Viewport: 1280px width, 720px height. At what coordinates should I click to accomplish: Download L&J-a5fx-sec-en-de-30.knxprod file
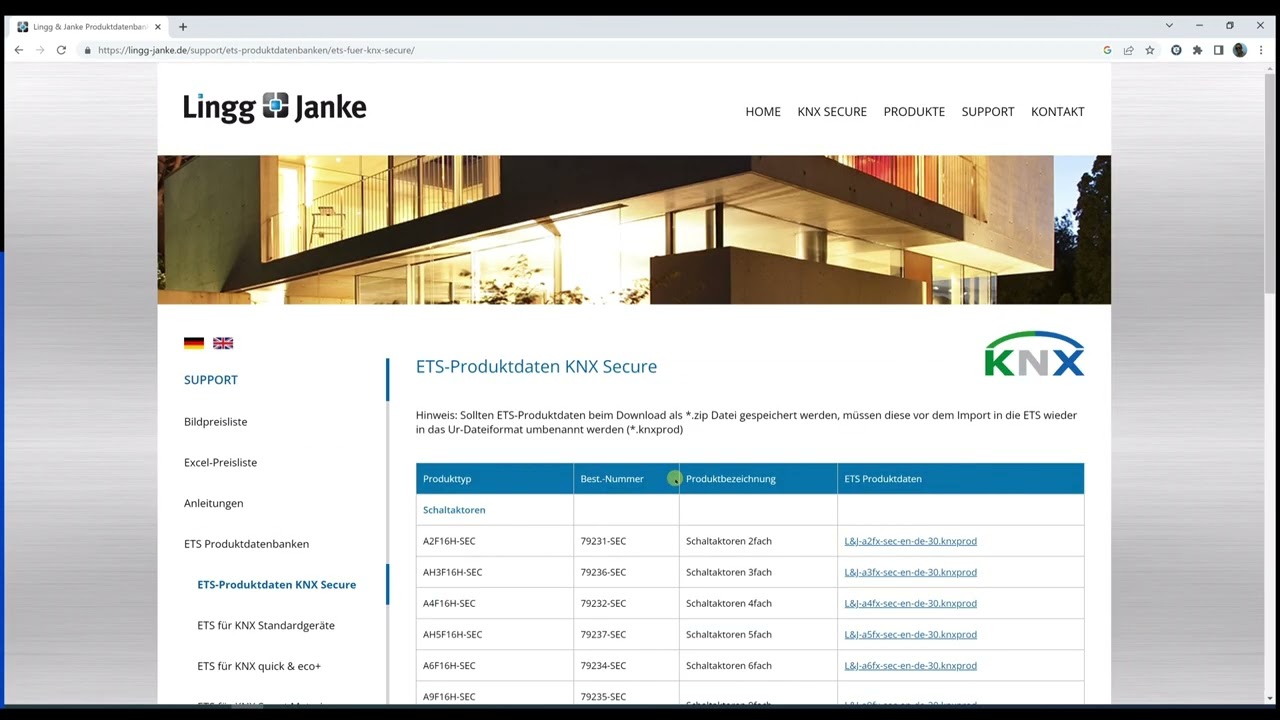click(910, 634)
